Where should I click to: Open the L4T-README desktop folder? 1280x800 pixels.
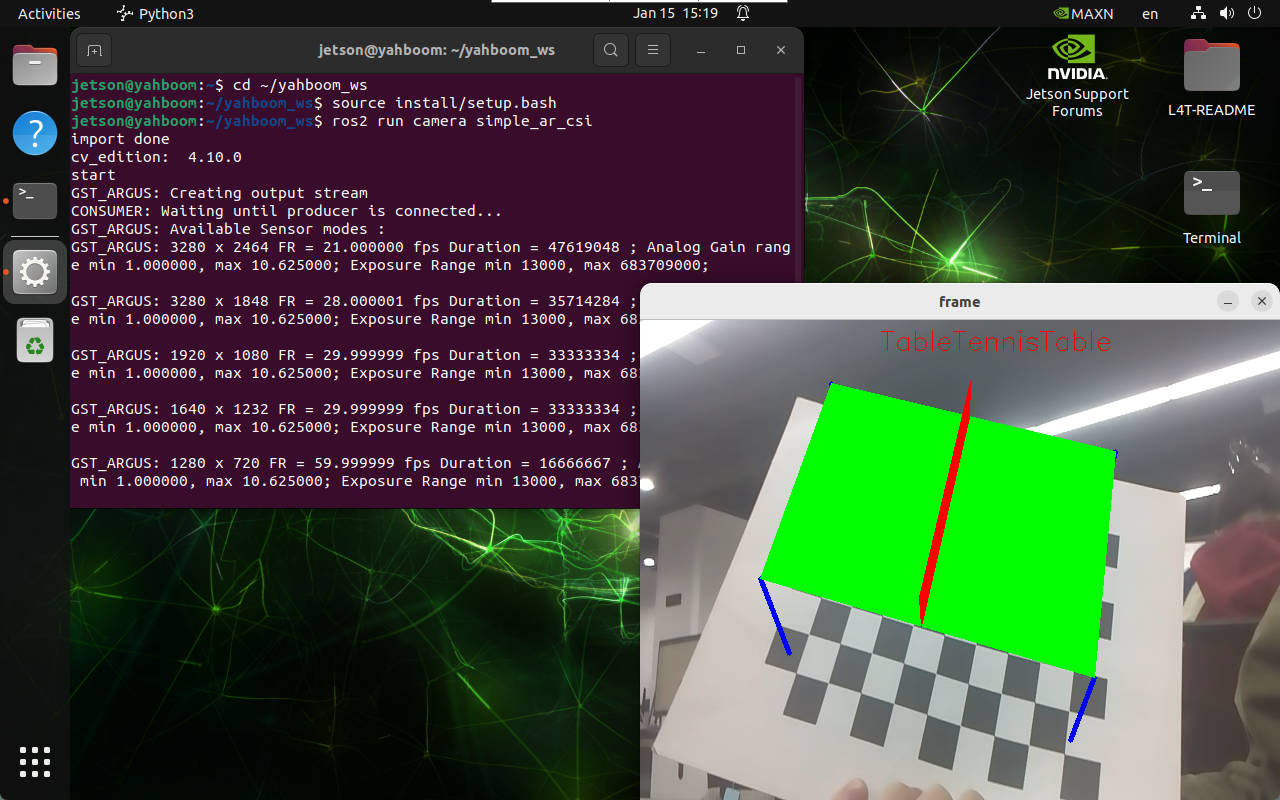1211,79
